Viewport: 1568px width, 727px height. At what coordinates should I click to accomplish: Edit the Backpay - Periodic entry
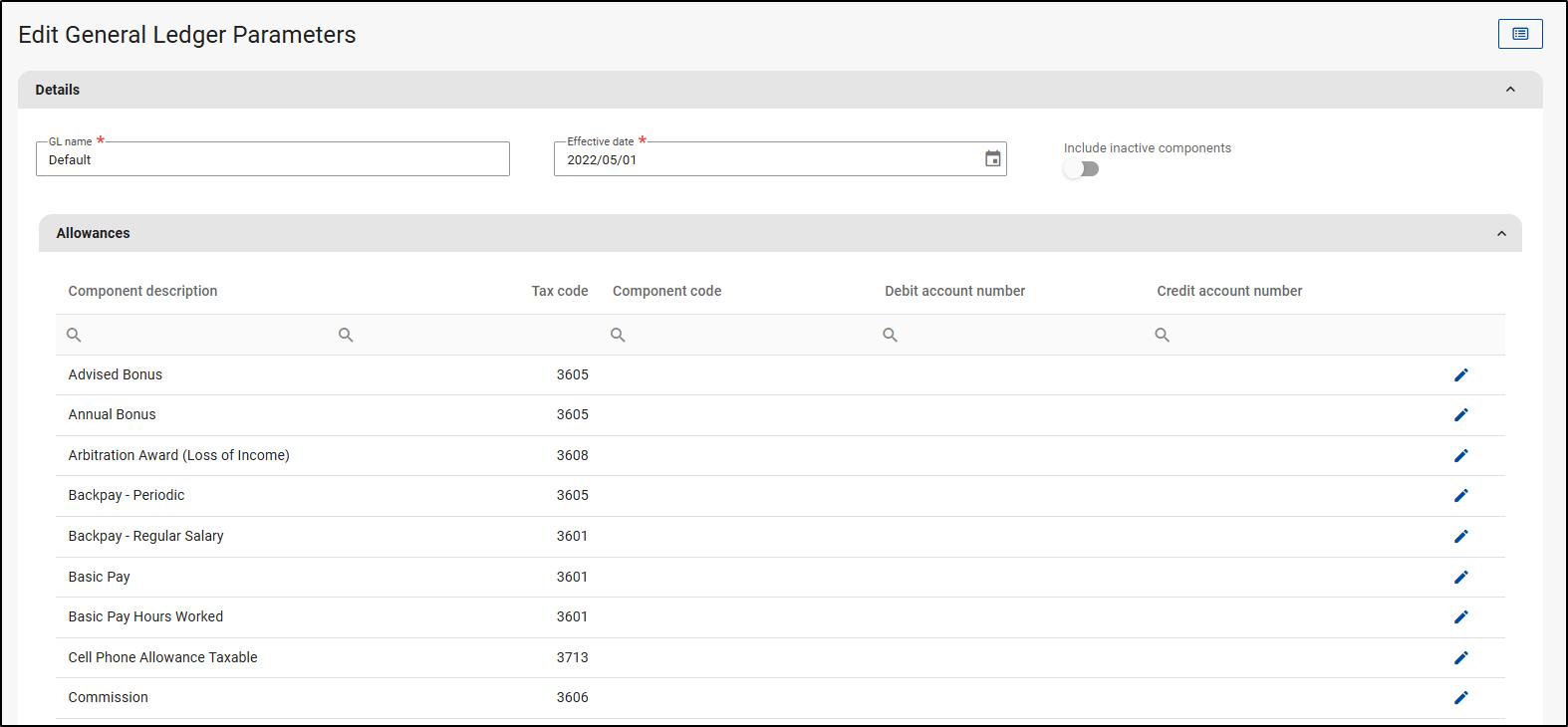point(1460,496)
